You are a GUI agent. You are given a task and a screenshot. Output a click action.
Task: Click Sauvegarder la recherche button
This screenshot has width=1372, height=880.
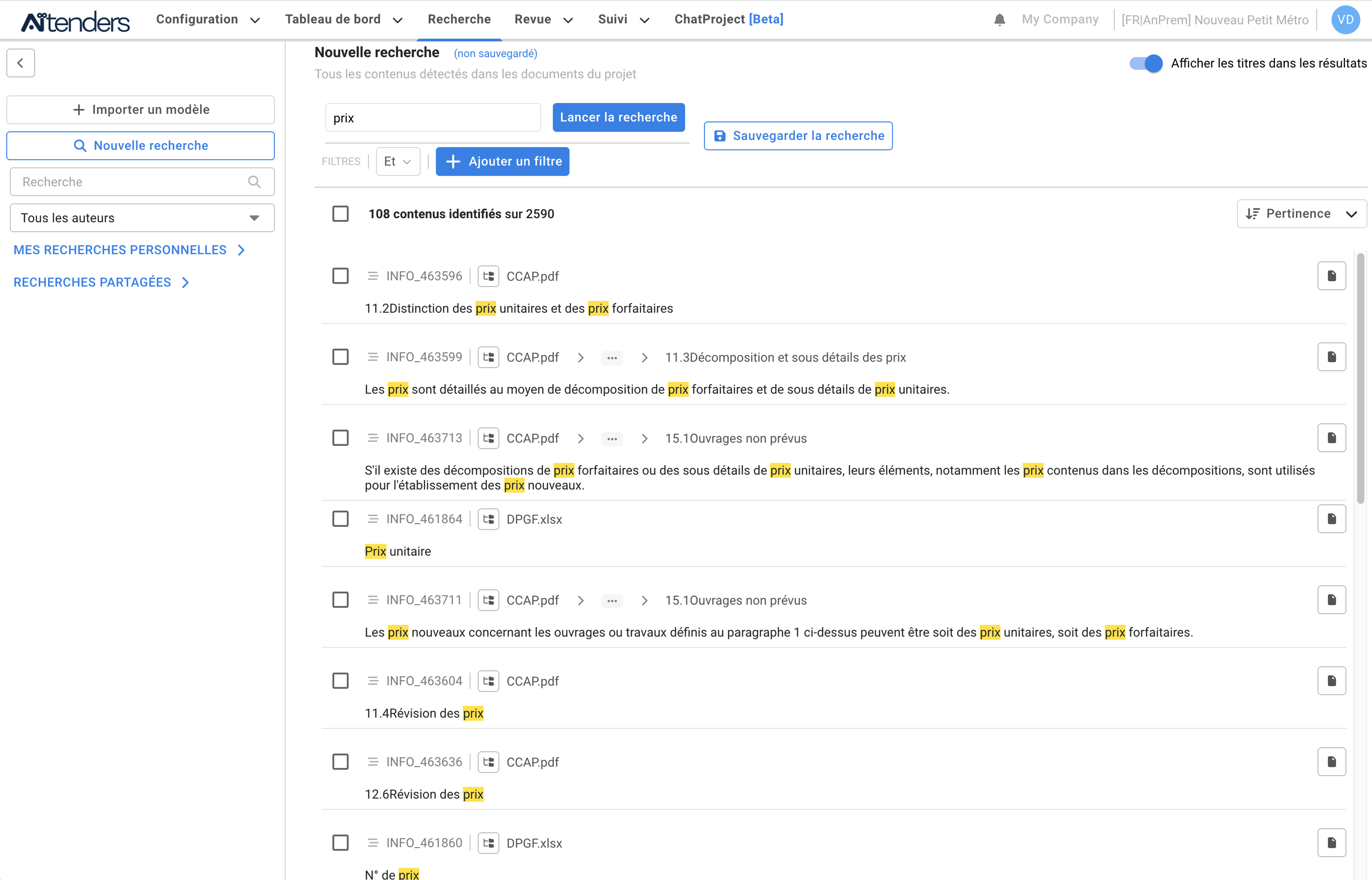(x=798, y=136)
